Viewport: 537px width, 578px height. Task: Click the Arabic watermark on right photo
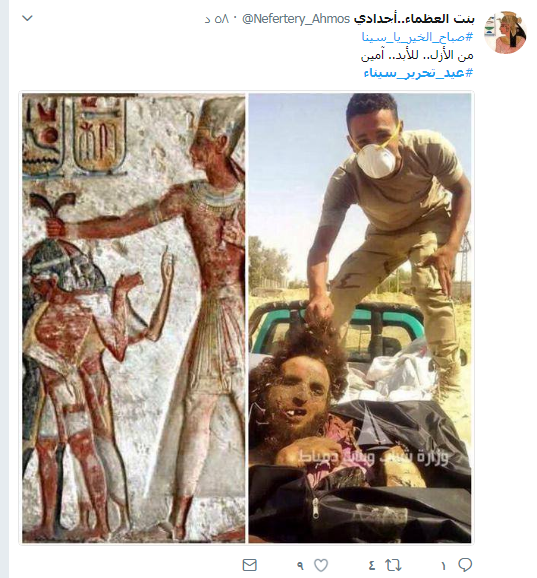tap(373, 457)
